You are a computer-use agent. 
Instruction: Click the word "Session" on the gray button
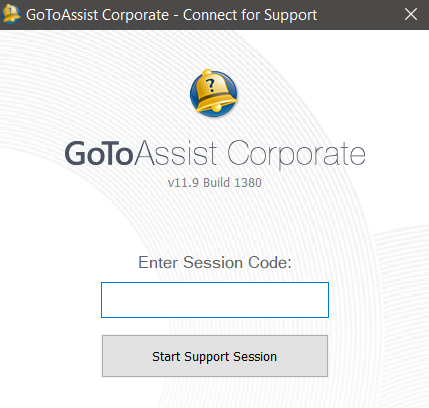tap(255, 357)
